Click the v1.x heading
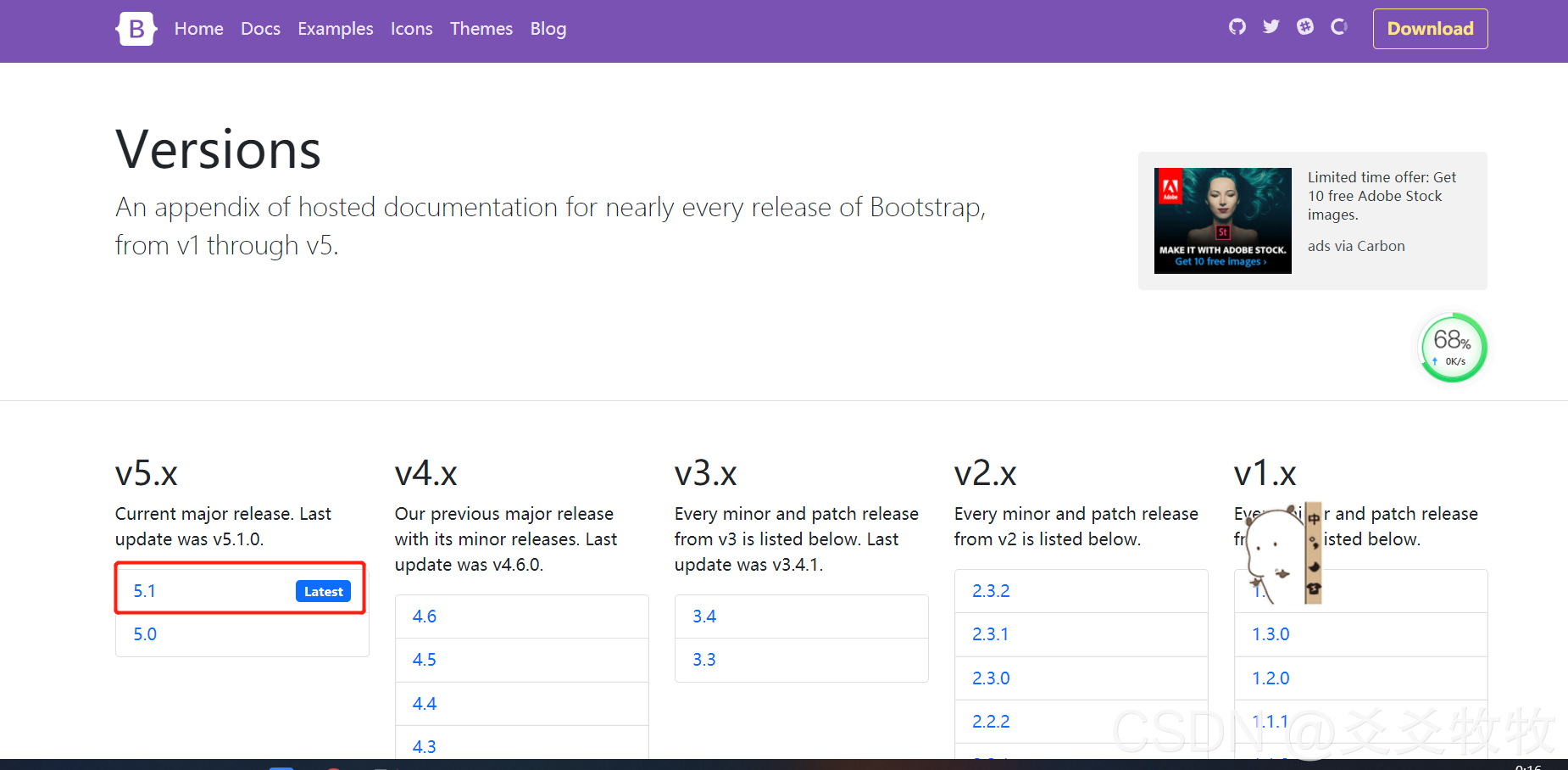Image resolution: width=1568 pixels, height=770 pixels. (x=1265, y=473)
